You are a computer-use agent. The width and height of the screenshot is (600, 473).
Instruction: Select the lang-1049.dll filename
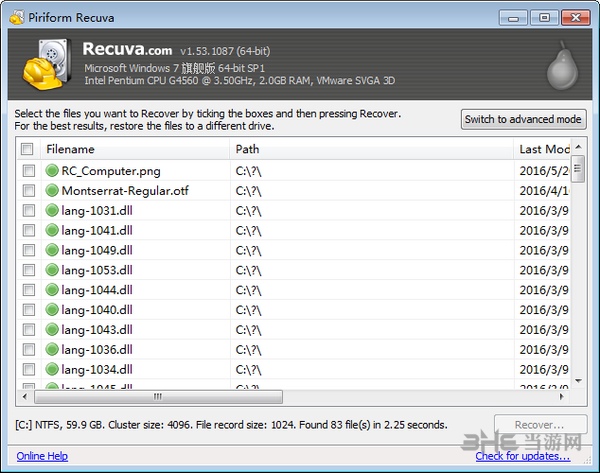point(97,250)
